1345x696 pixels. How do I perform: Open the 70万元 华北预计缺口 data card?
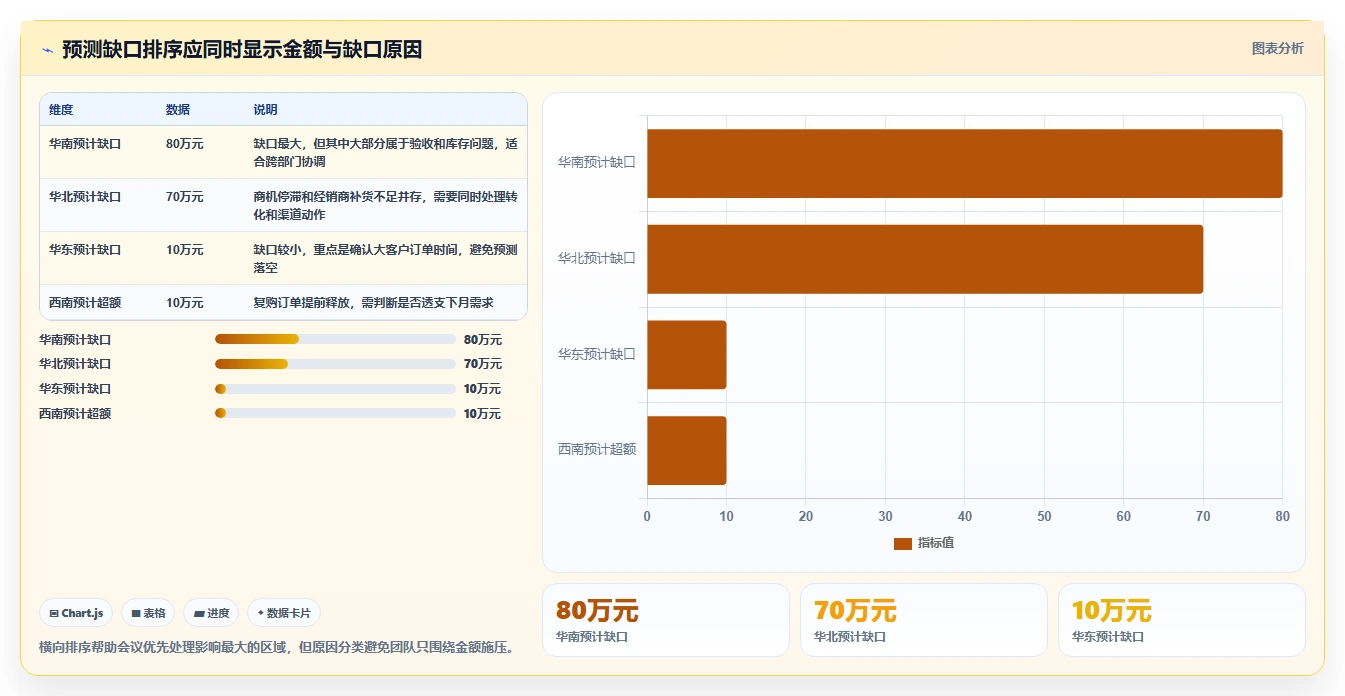(924, 620)
